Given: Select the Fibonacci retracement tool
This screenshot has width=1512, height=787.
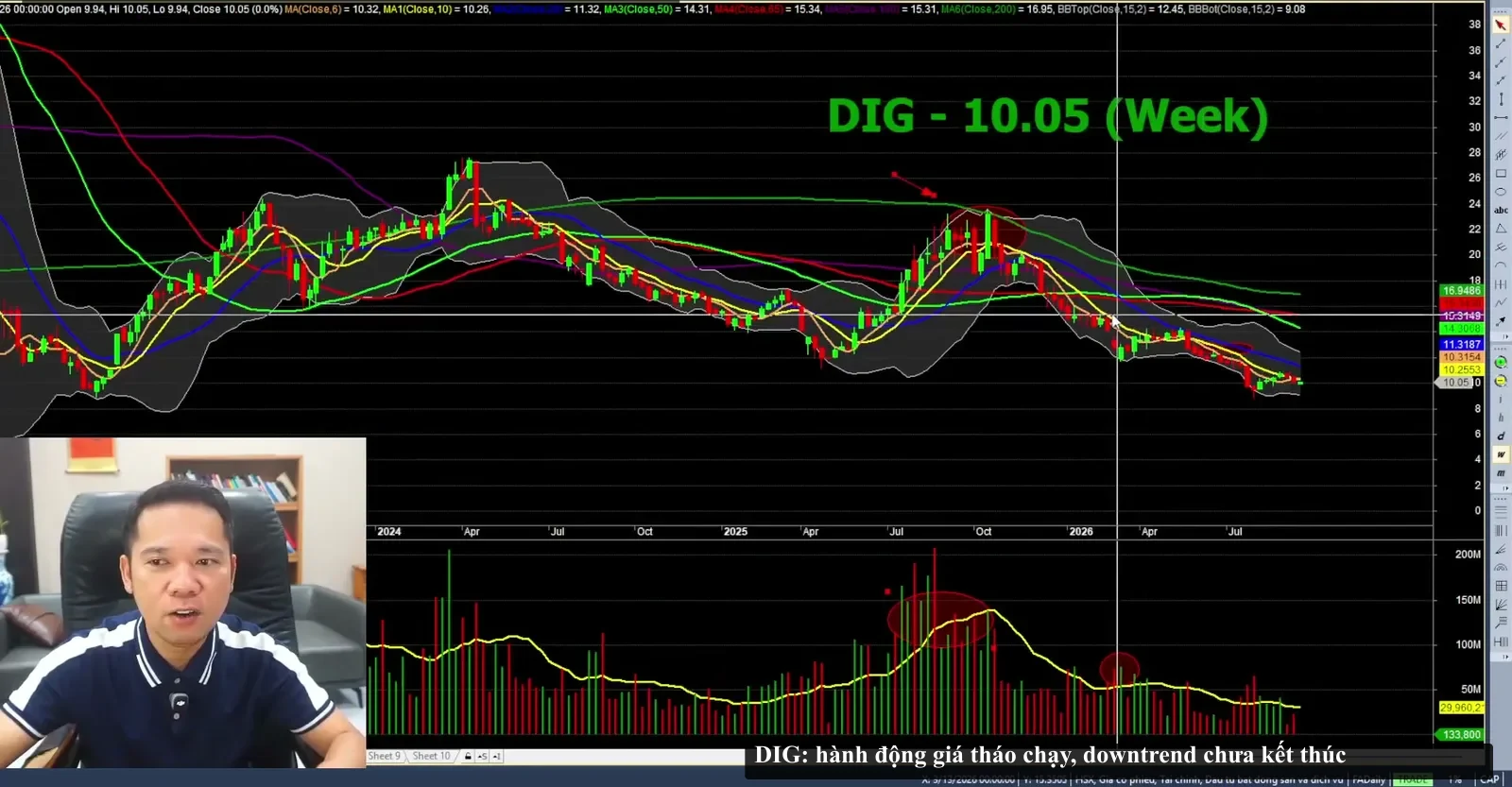Looking at the screenshot, I should pyautogui.click(x=1501, y=511).
